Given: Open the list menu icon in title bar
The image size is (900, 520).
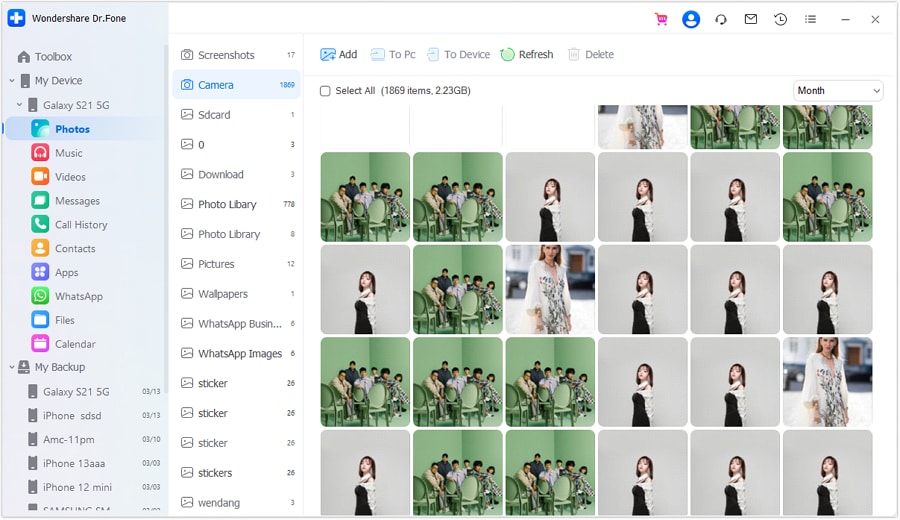Looking at the screenshot, I should [810, 19].
